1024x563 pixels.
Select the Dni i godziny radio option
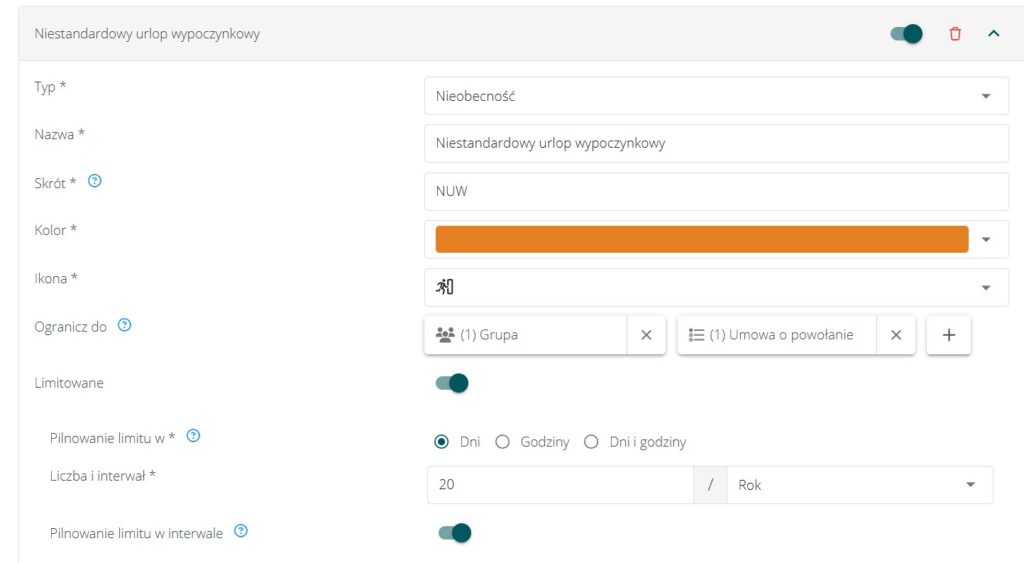pyautogui.click(x=592, y=442)
